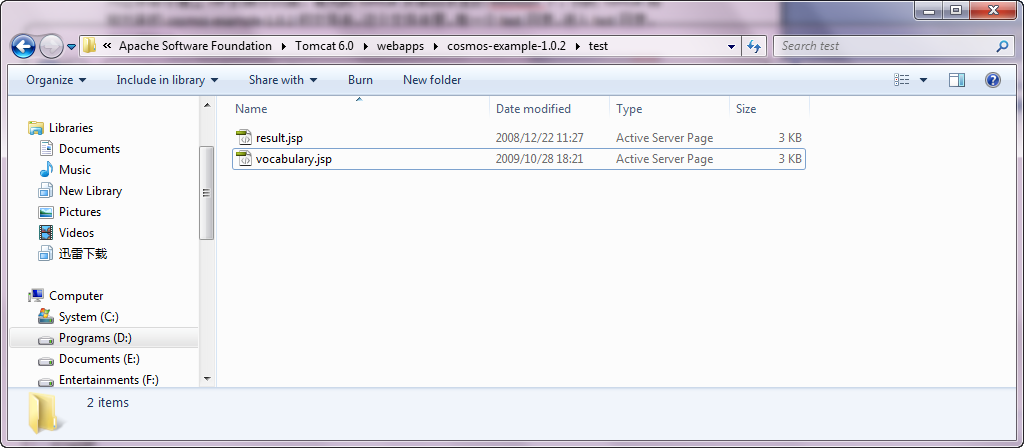Open Documents library in sidebar
Screen dimensions: 1024x448
89,149
